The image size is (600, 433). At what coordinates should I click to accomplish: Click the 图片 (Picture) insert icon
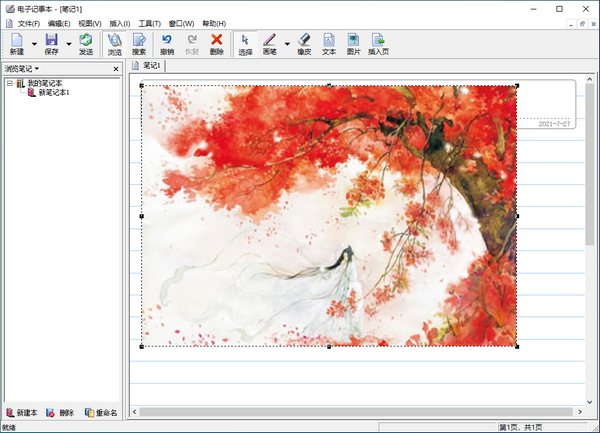[354, 44]
